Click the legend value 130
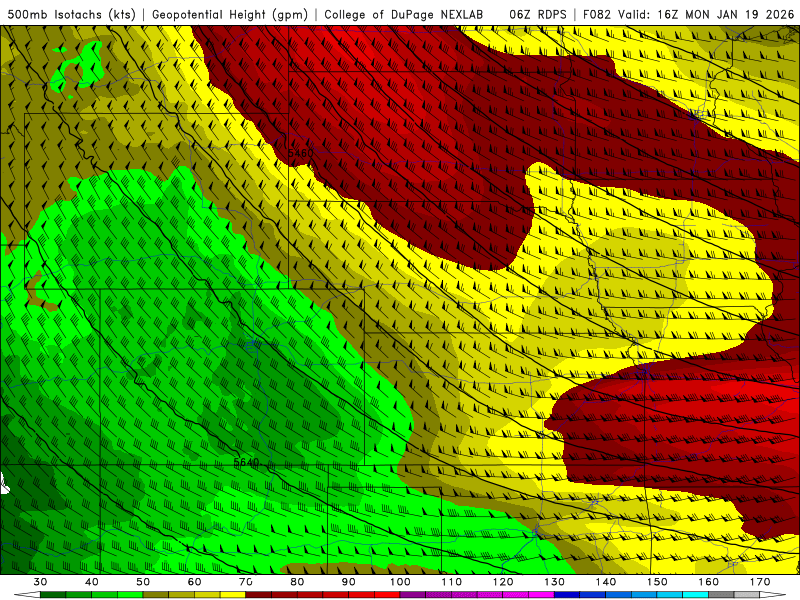The height and width of the screenshot is (600, 800). click(555, 582)
